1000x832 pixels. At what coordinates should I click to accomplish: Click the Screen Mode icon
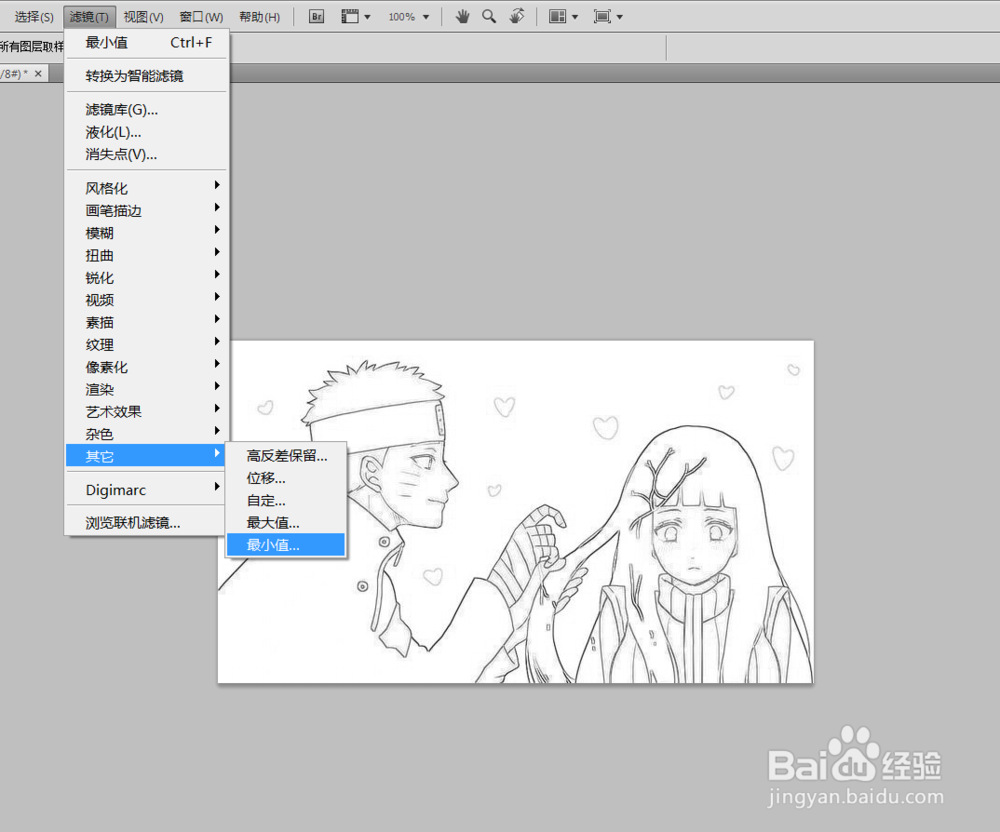[x=604, y=16]
